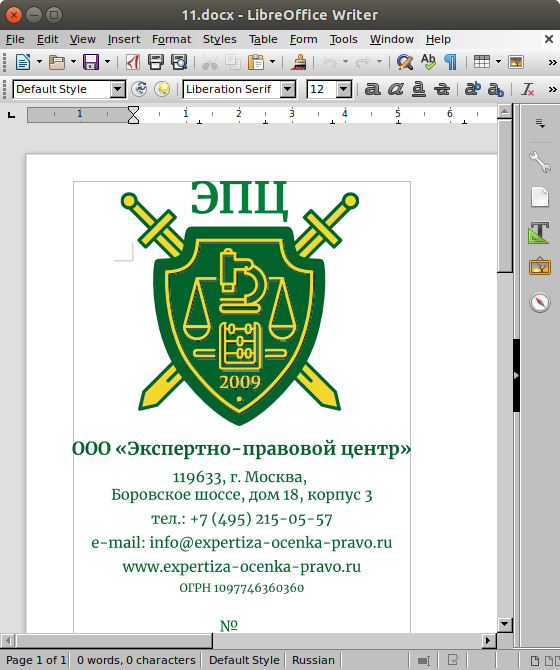This screenshot has width=560, height=670.
Task: Click Default Style in status bar
Action: [x=244, y=660]
